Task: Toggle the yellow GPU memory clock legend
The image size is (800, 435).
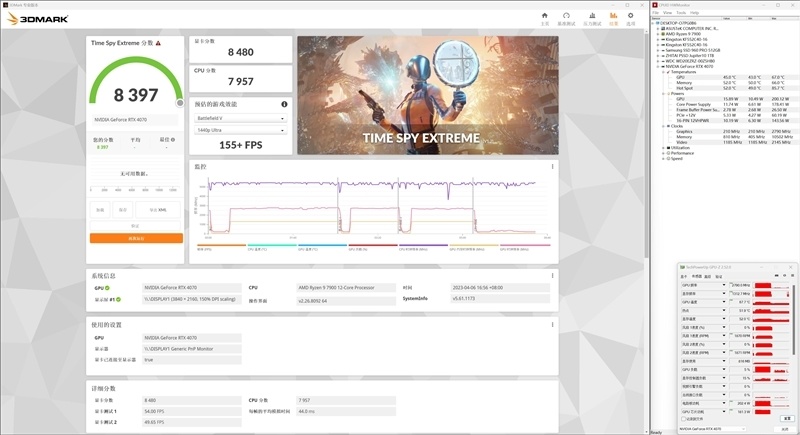Action: click(x=473, y=247)
